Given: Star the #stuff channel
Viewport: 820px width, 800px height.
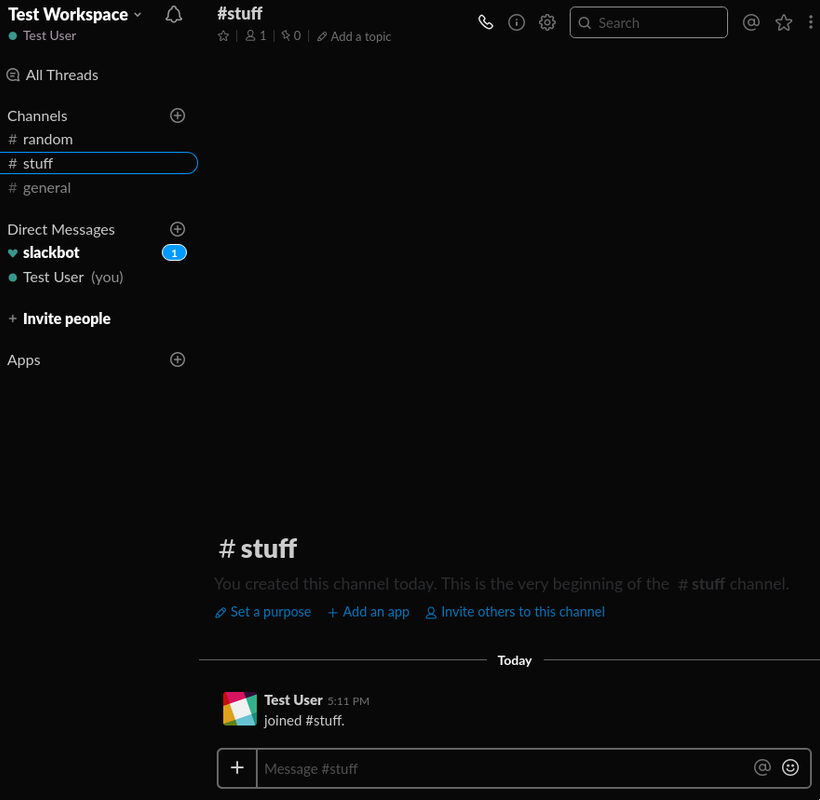Looking at the screenshot, I should click(x=223, y=36).
